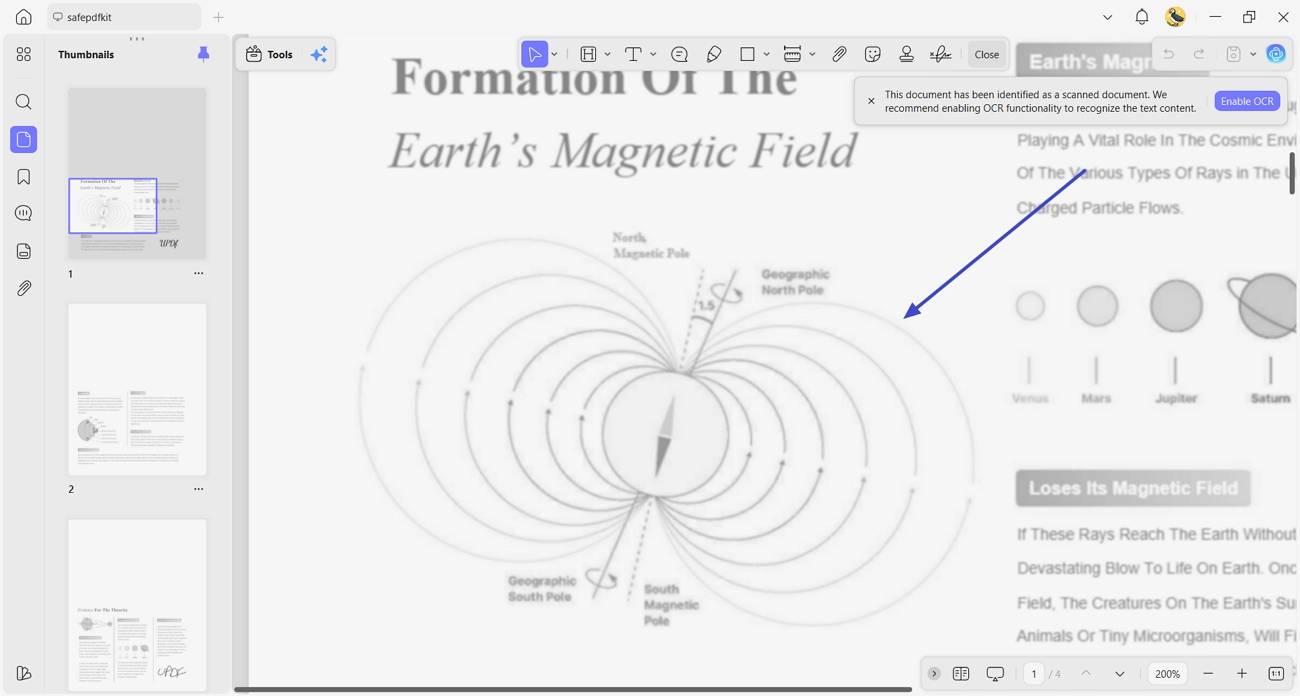Viewport: 1300px width, 696px height.
Task: Click the page number field
Action: click(1034, 674)
